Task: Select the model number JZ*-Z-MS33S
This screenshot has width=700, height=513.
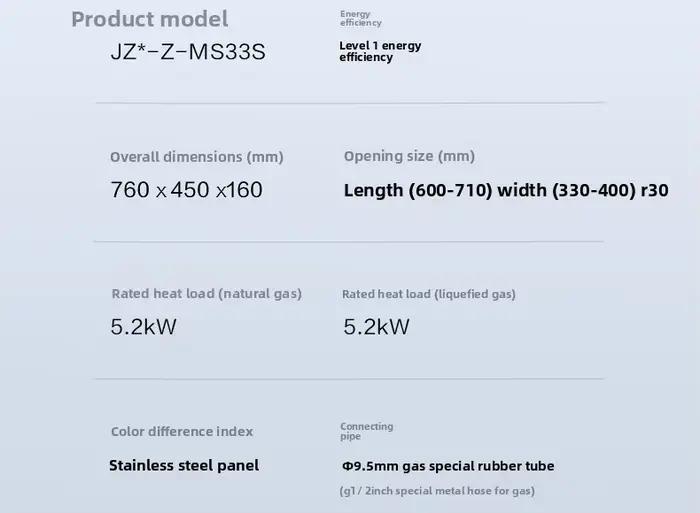Action: [188, 51]
